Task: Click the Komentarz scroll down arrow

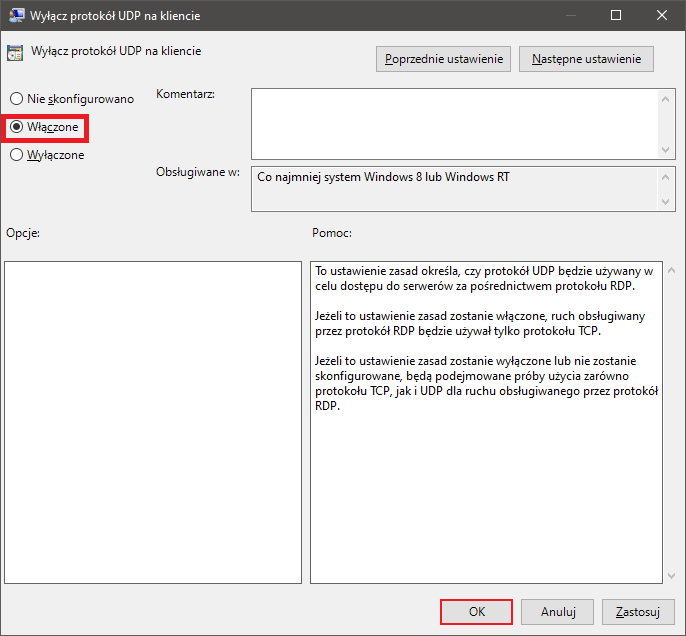Action: point(665,150)
